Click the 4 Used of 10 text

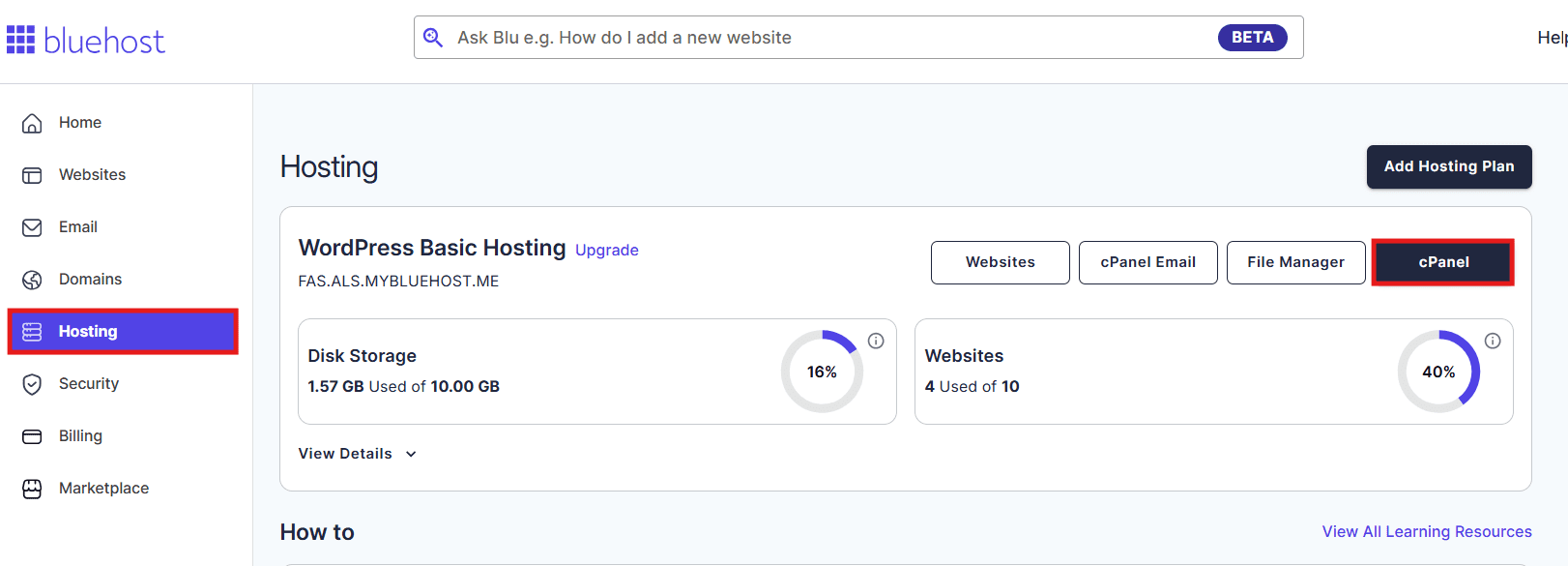point(973,386)
